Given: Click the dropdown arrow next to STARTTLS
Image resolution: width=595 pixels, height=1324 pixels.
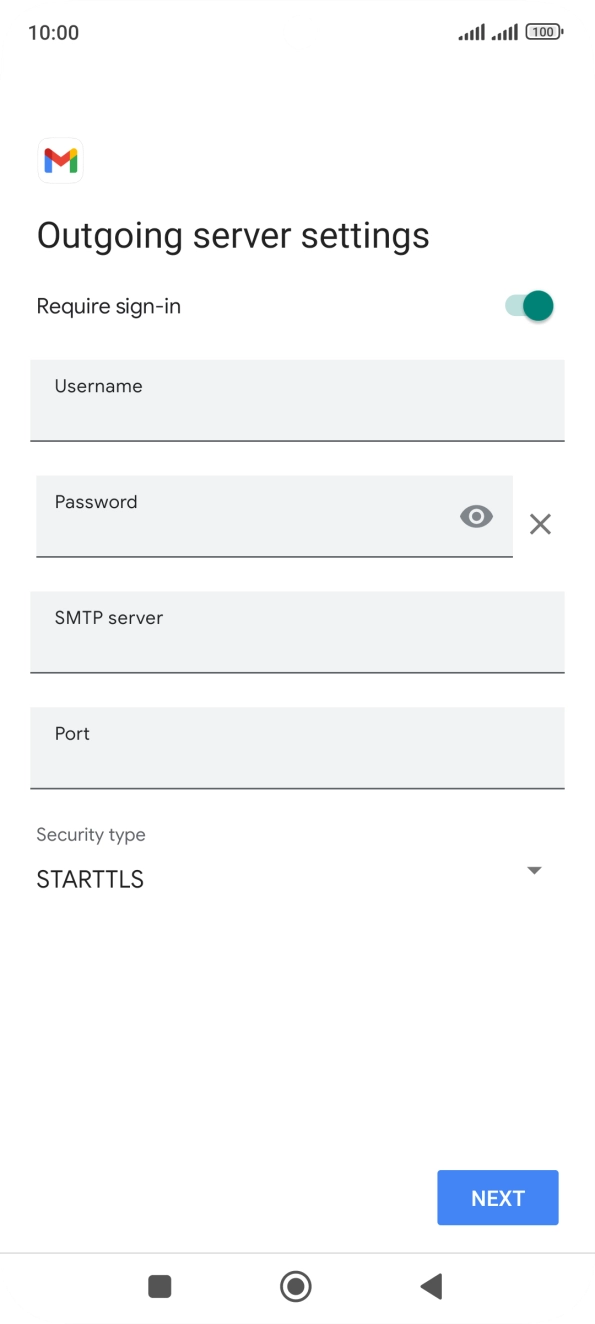Looking at the screenshot, I should (534, 870).
